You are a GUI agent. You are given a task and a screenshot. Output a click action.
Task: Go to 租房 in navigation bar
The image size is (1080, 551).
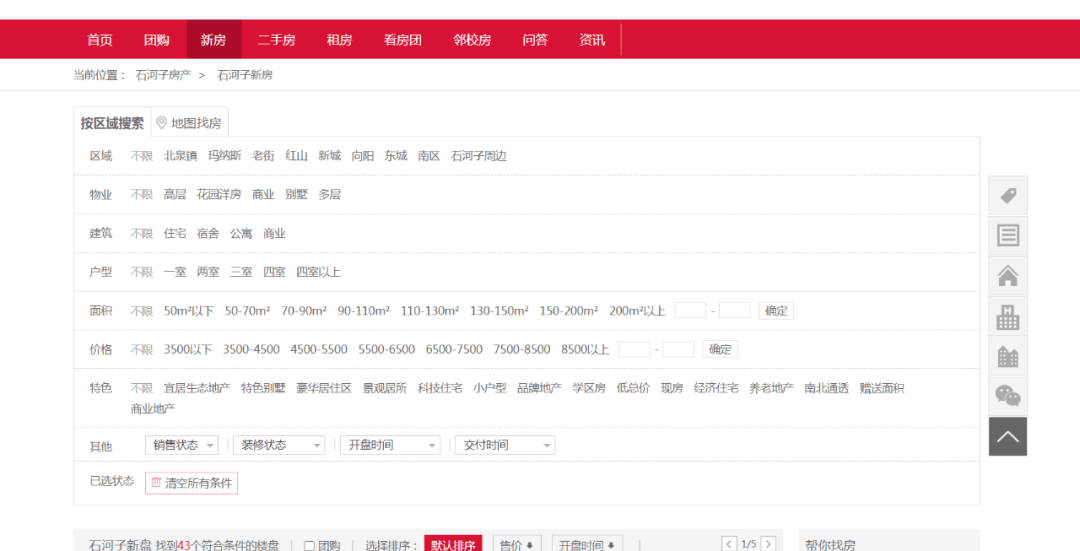[x=339, y=40]
